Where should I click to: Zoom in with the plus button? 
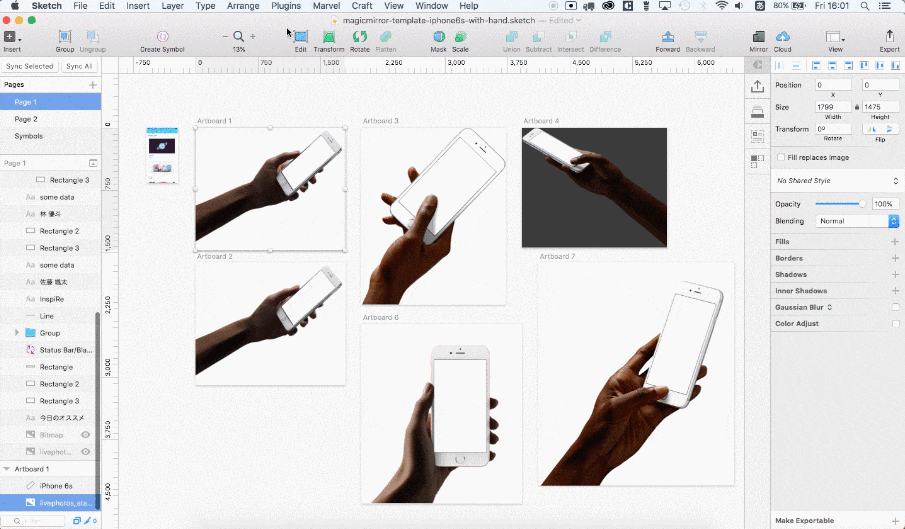[x=253, y=36]
